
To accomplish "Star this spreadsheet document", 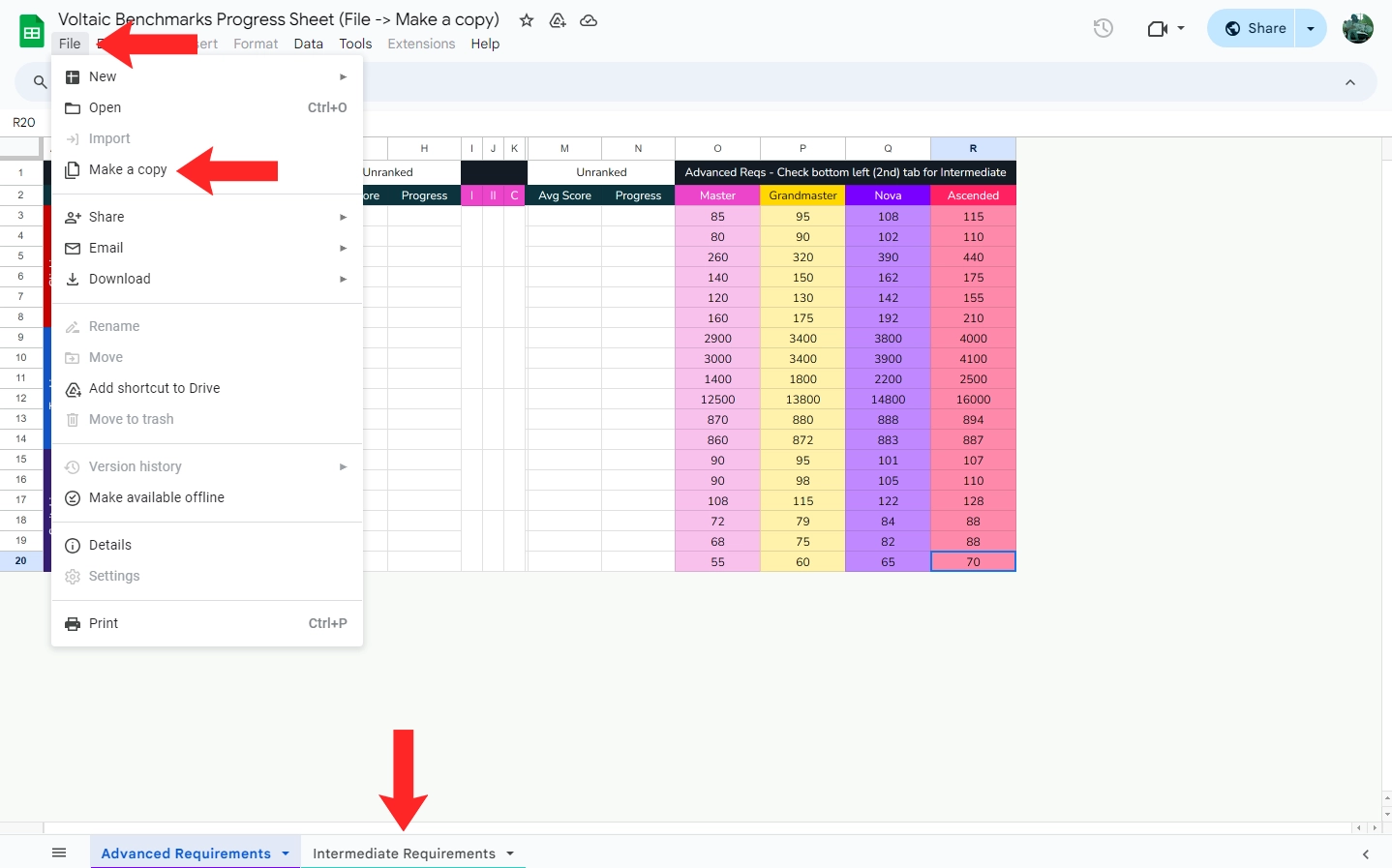I will pyautogui.click(x=527, y=20).
